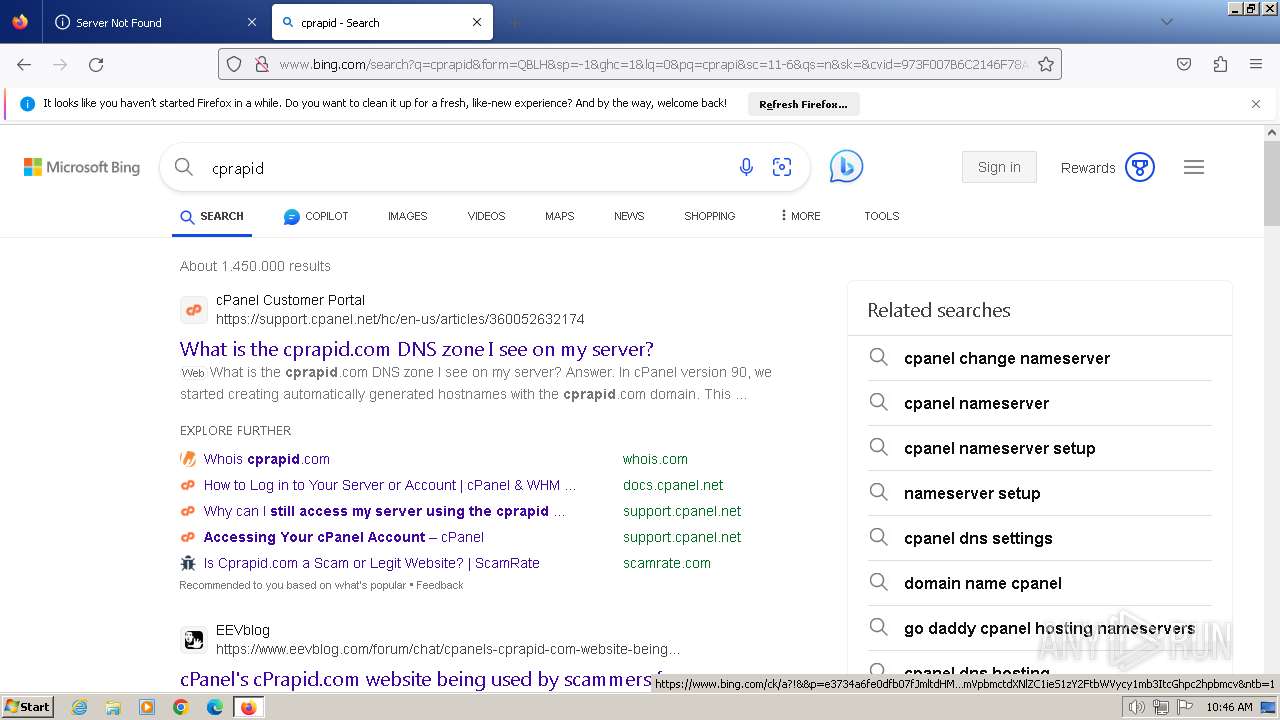Open 'What is the cprapid.com DNS zone' result

coord(417,349)
